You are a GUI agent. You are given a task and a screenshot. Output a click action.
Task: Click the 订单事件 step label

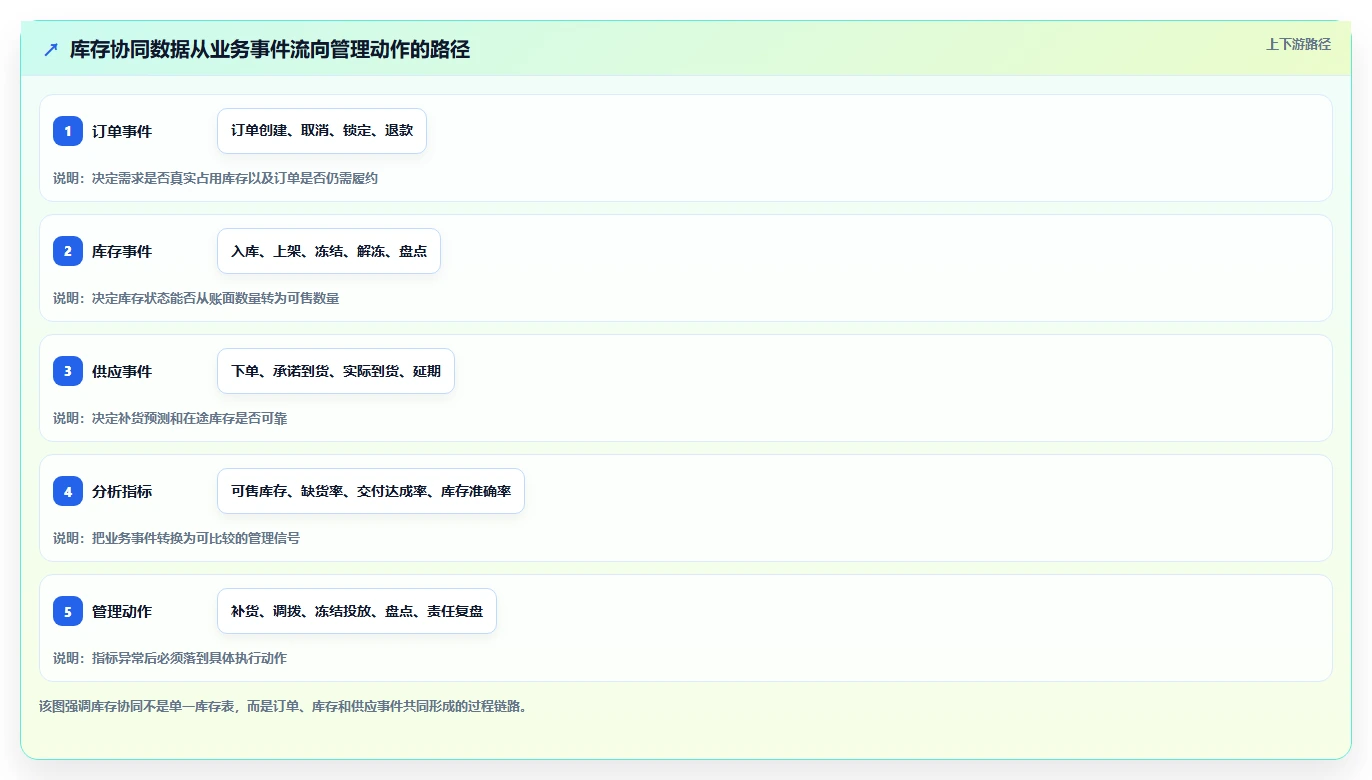pos(122,131)
